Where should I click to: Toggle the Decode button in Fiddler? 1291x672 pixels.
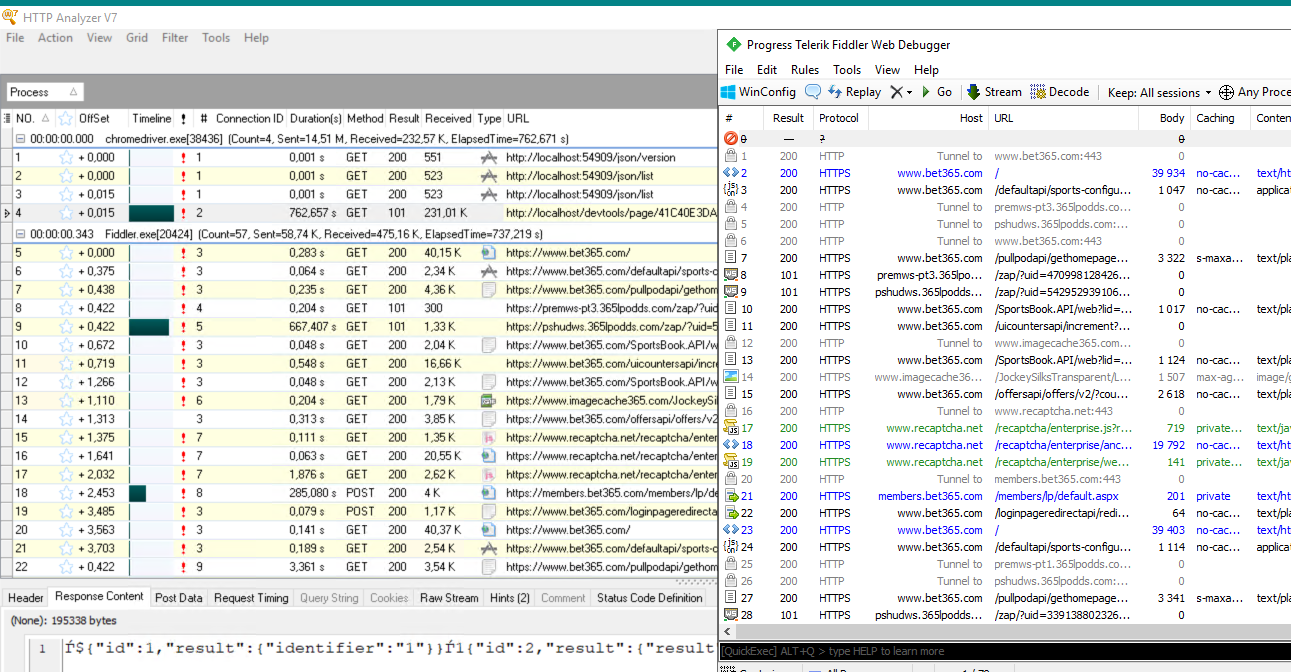click(x=1059, y=92)
